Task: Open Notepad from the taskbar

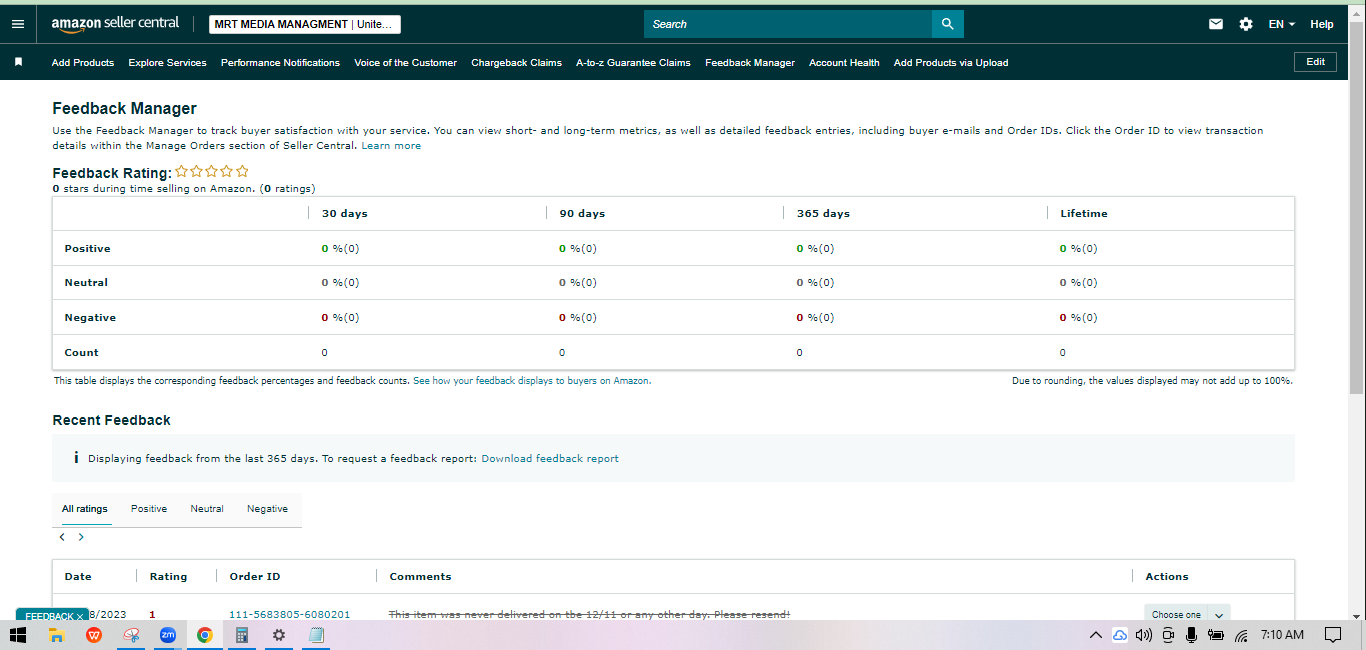Action: (x=316, y=635)
